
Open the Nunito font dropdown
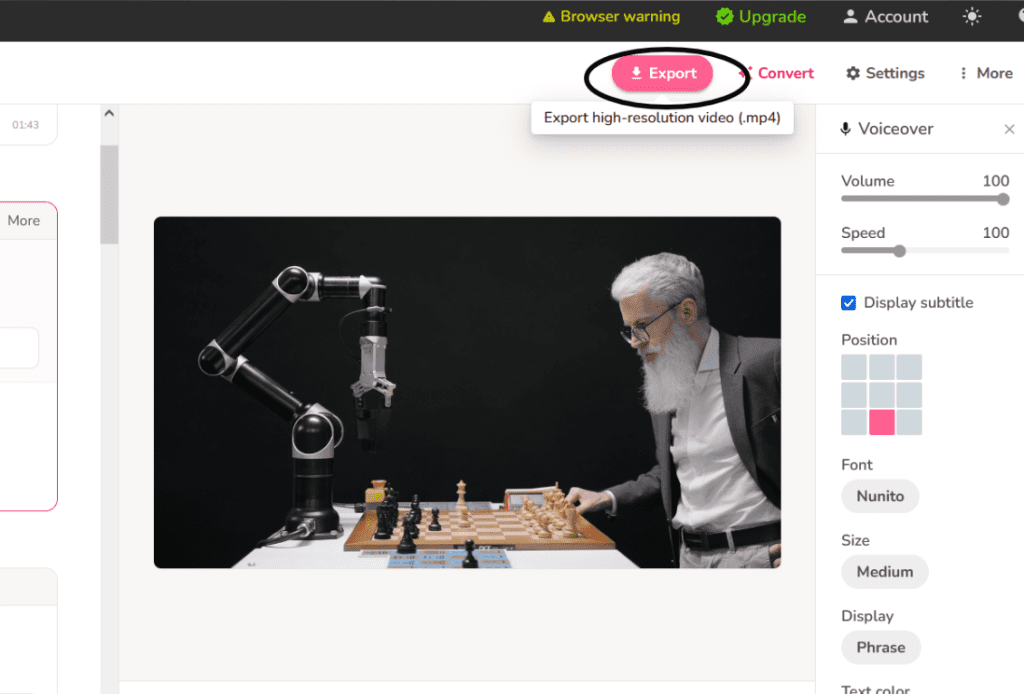tap(880, 496)
